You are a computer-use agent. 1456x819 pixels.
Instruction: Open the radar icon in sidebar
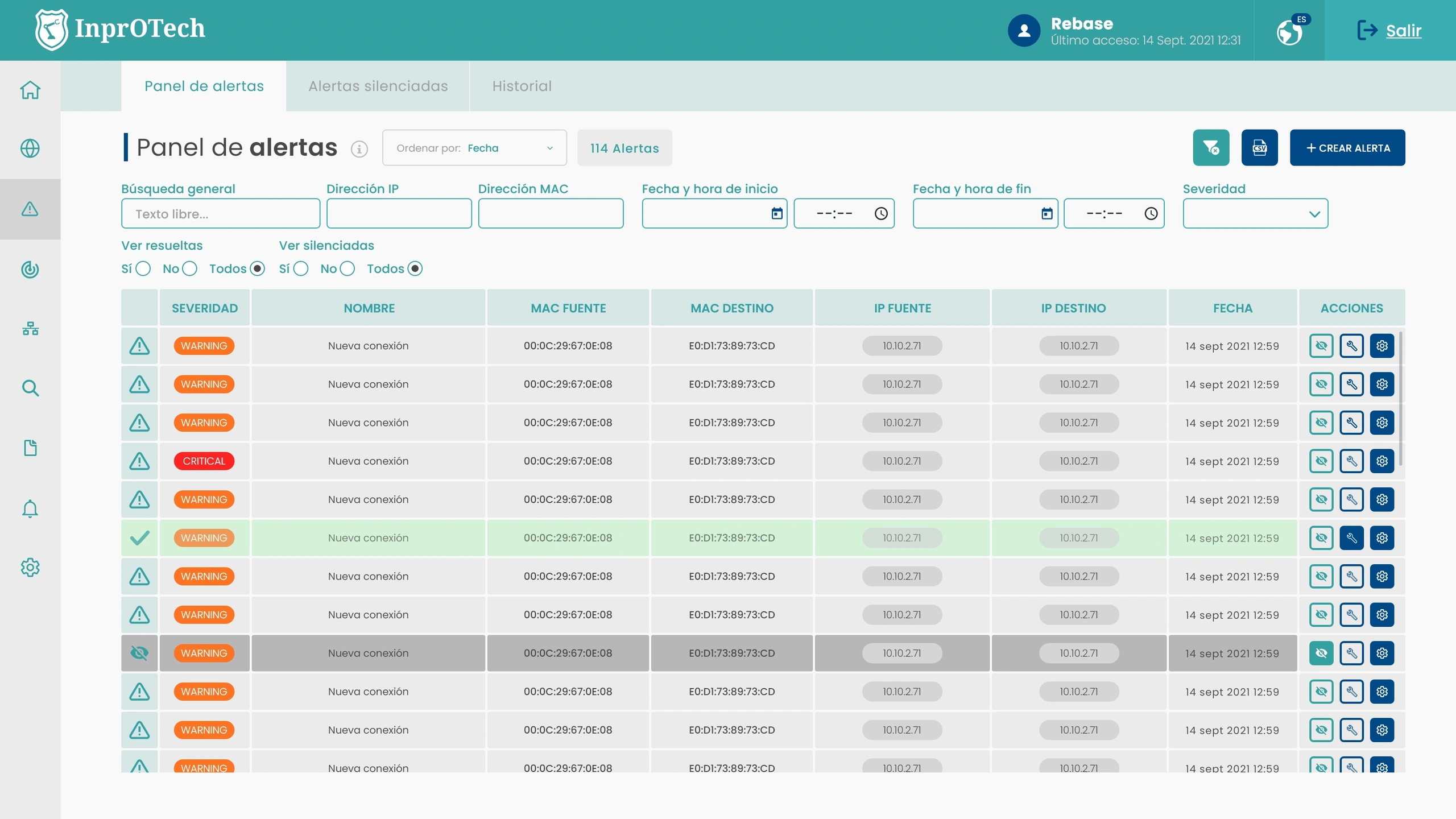pyautogui.click(x=30, y=269)
